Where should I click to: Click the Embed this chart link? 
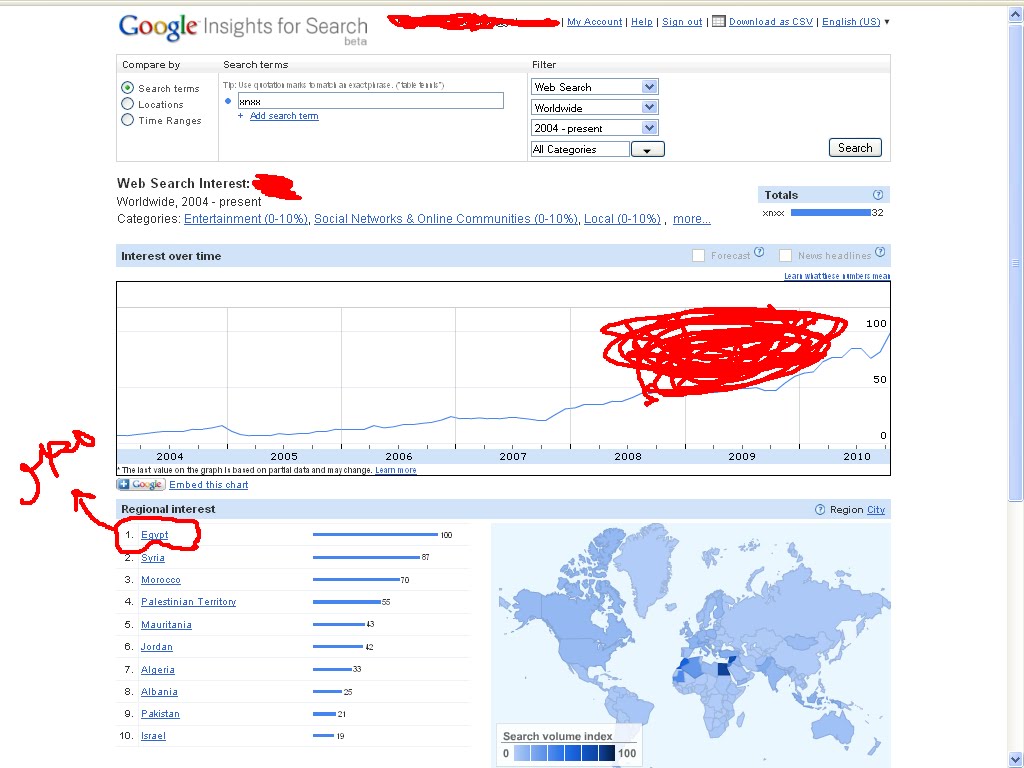(208, 485)
